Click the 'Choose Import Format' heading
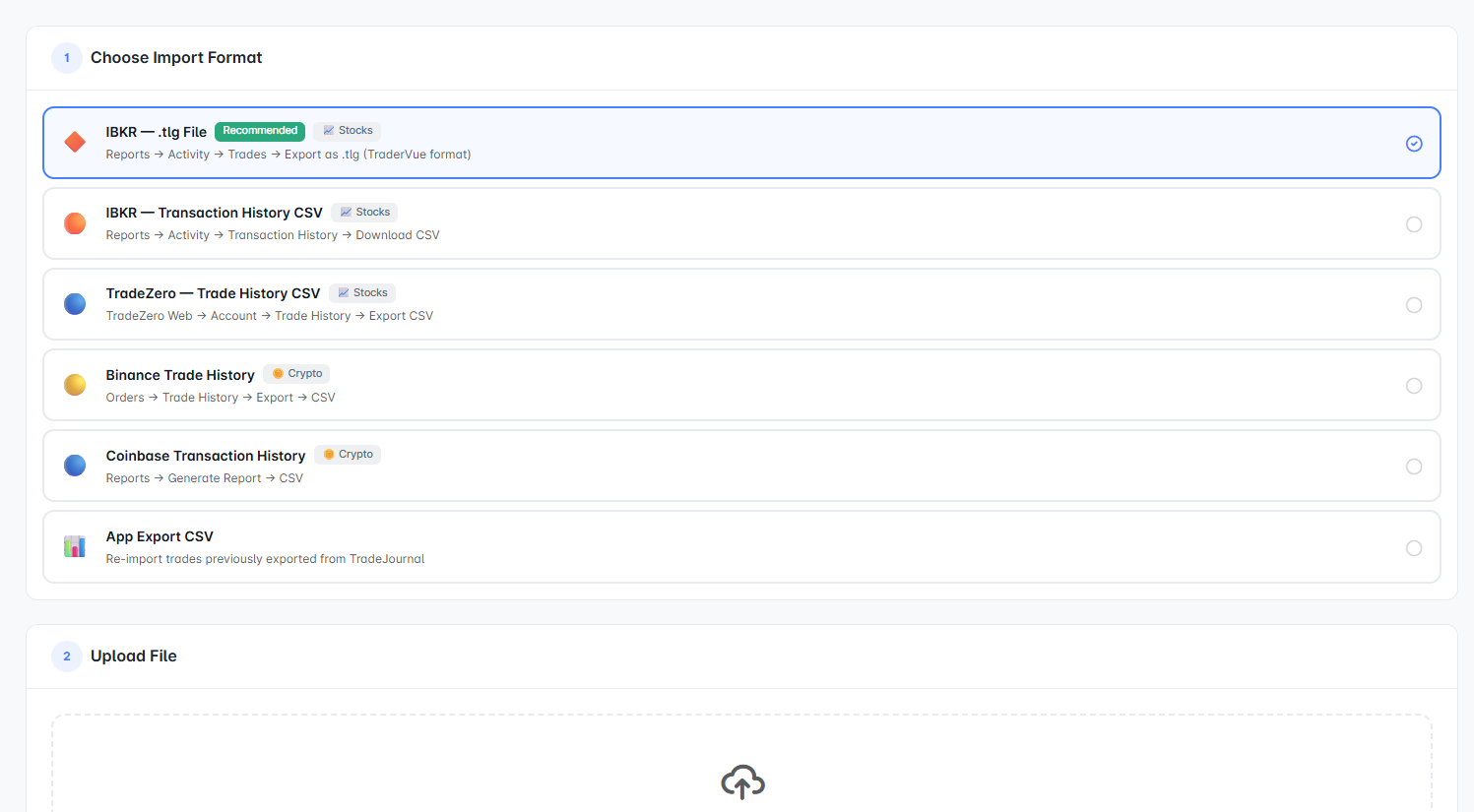 click(176, 58)
